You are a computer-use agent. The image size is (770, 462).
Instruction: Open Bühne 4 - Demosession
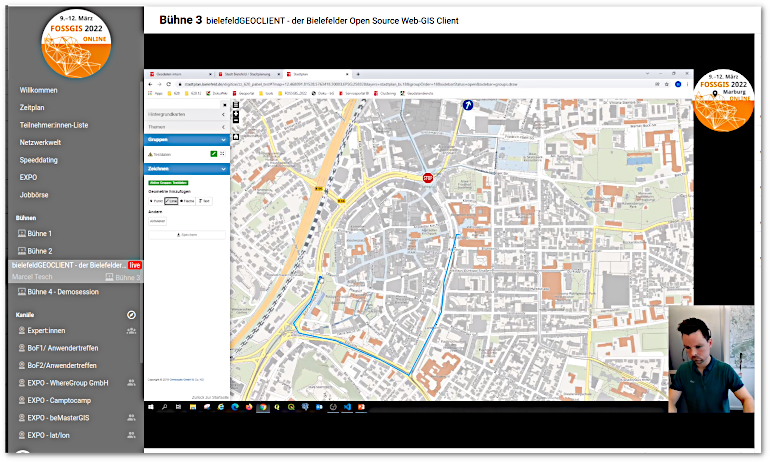click(58, 292)
